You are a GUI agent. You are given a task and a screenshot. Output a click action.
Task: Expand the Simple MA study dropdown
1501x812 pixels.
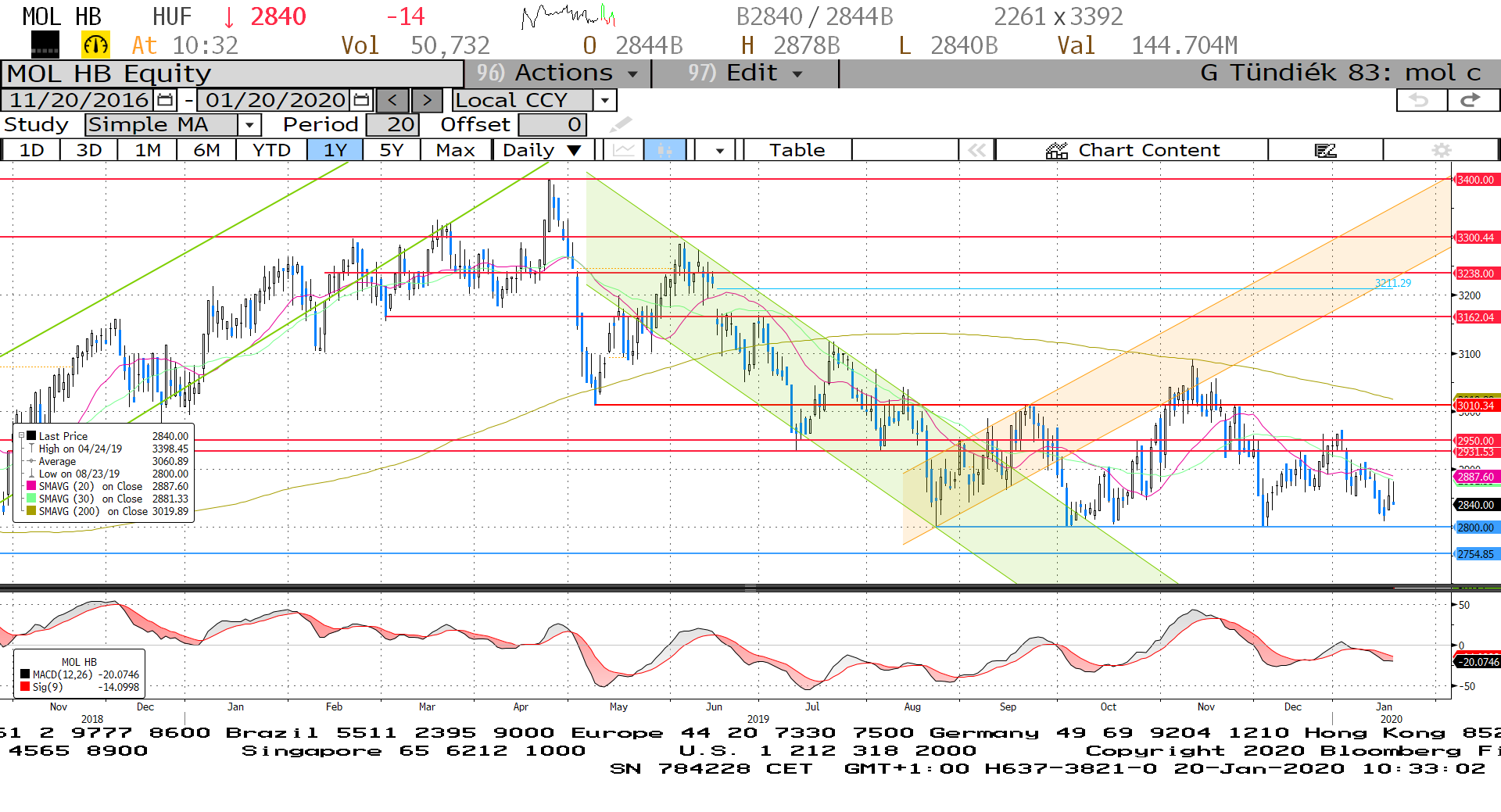pyautogui.click(x=249, y=124)
